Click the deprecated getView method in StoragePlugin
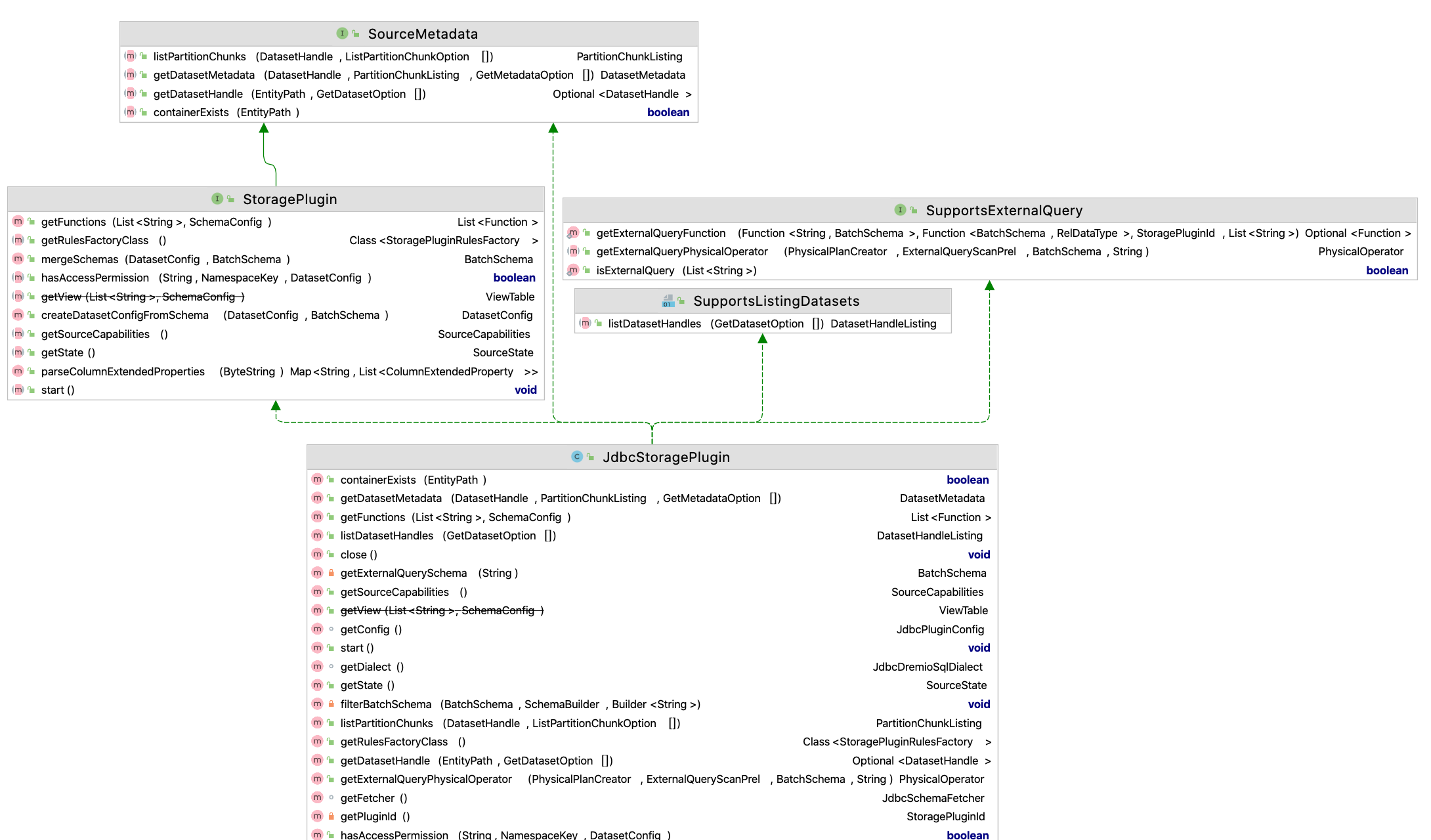The width and height of the screenshot is (1431, 840). 276,297
